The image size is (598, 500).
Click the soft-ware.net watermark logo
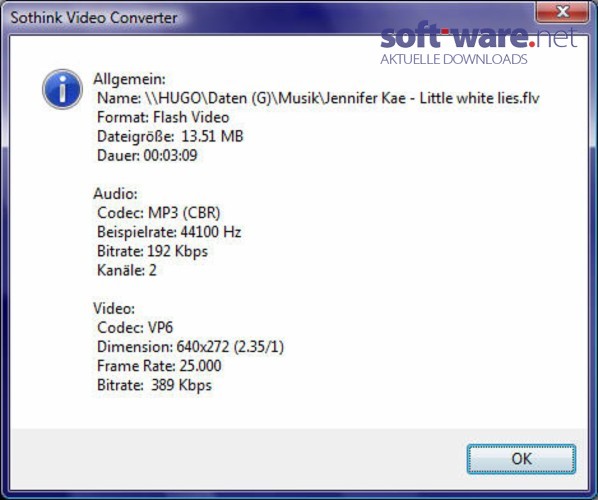[x=479, y=44]
